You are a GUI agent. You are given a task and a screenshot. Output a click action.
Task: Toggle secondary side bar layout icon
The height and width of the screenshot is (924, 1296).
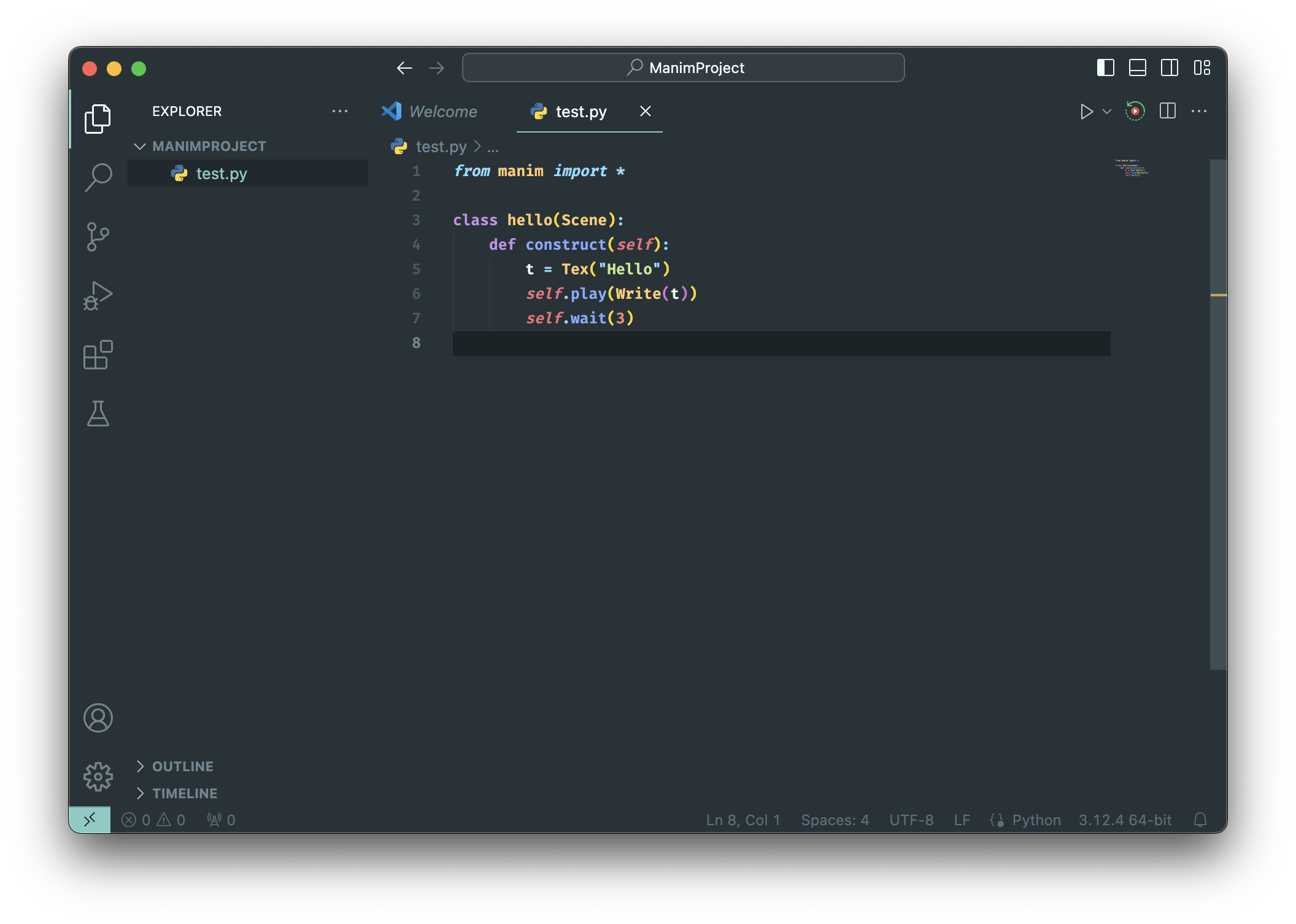click(1169, 67)
